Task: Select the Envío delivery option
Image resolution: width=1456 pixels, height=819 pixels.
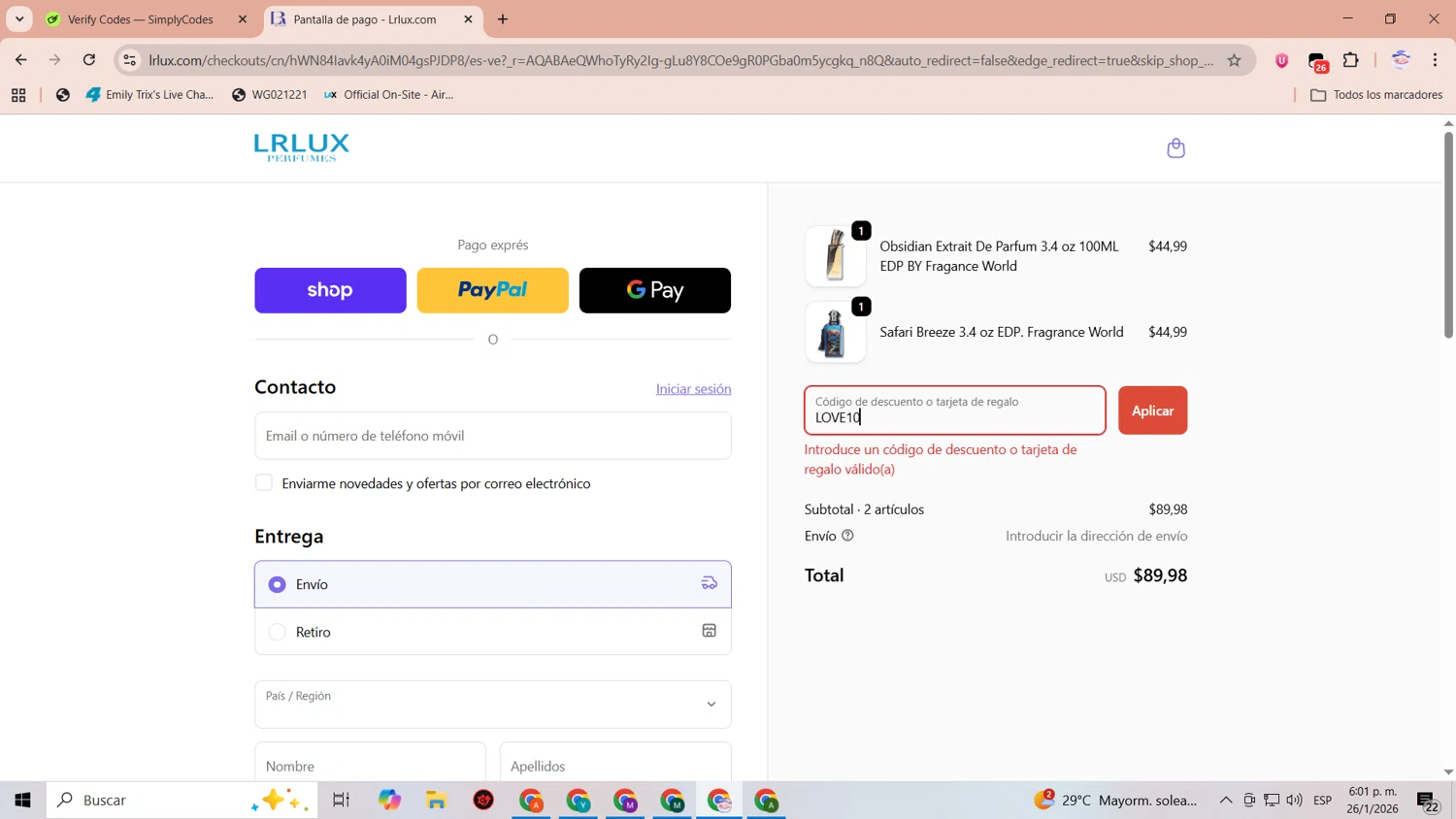Action: (493, 584)
